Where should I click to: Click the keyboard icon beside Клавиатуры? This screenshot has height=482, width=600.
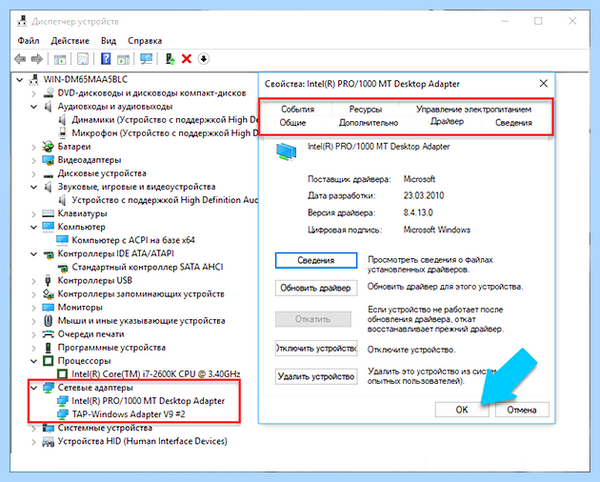pos(48,213)
